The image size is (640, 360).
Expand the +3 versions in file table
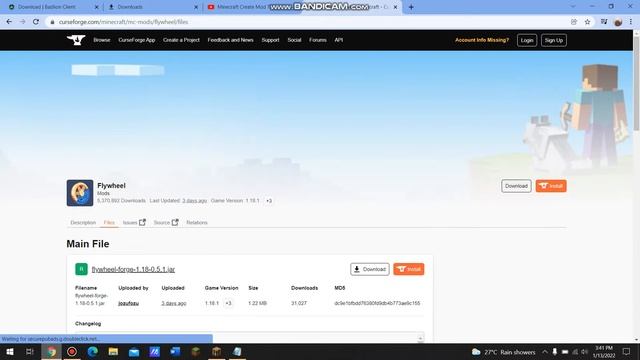pyautogui.click(x=229, y=303)
